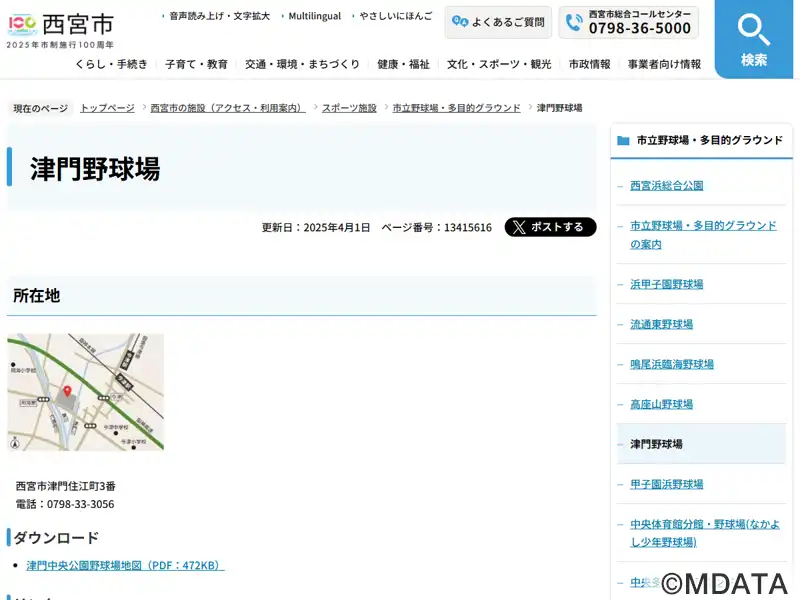The width and height of the screenshot is (800, 600).
Task: Open 鳴尾浜臨海野球場 sidebar link
Action: click(x=671, y=364)
